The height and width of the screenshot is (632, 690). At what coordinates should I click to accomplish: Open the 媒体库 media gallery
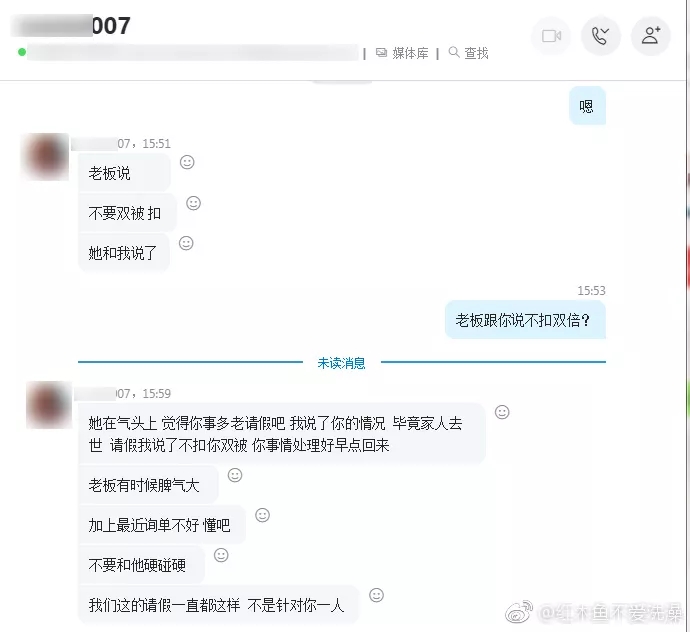(x=402, y=53)
